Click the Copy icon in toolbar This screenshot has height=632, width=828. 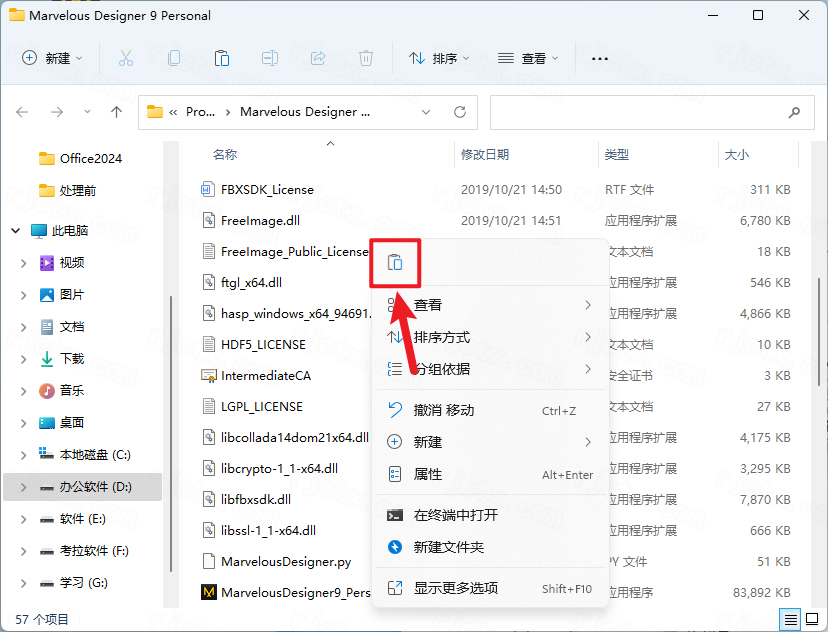(174, 58)
